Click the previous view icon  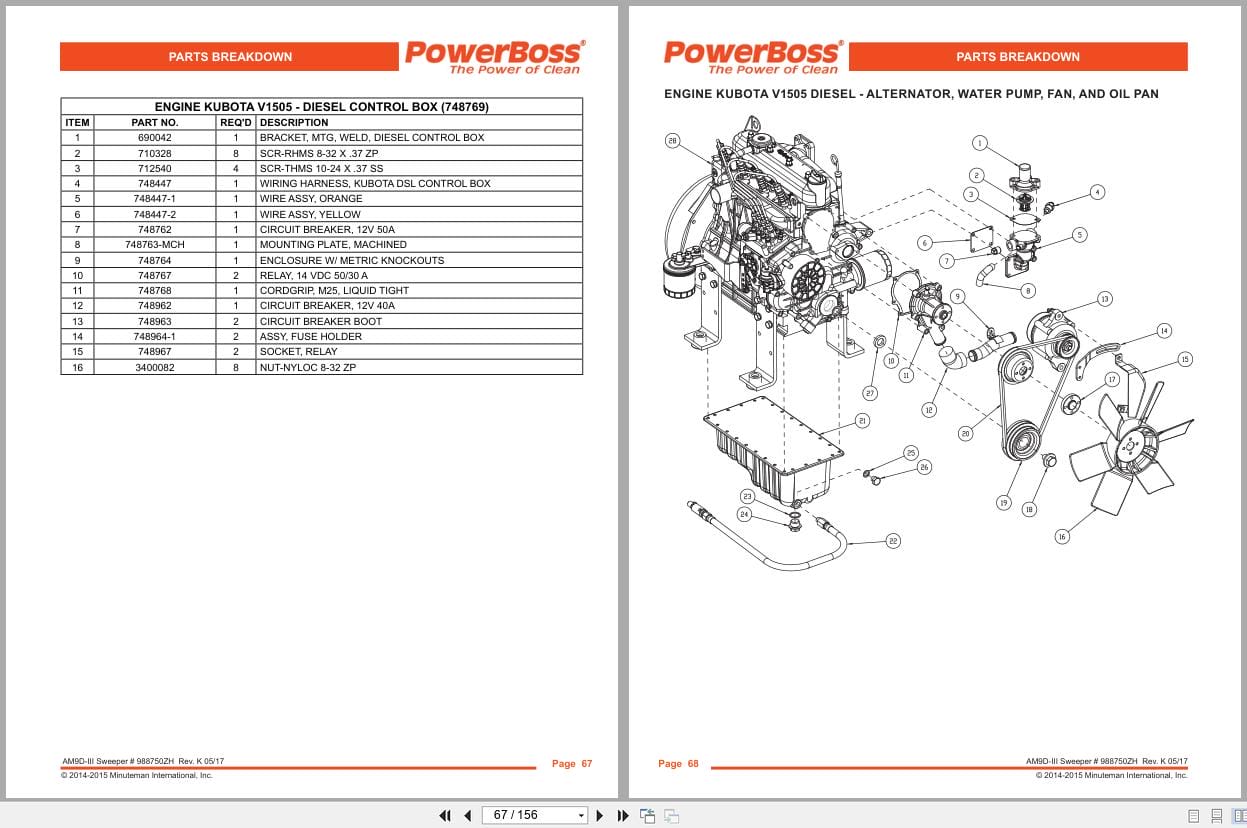(x=648, y=816)
